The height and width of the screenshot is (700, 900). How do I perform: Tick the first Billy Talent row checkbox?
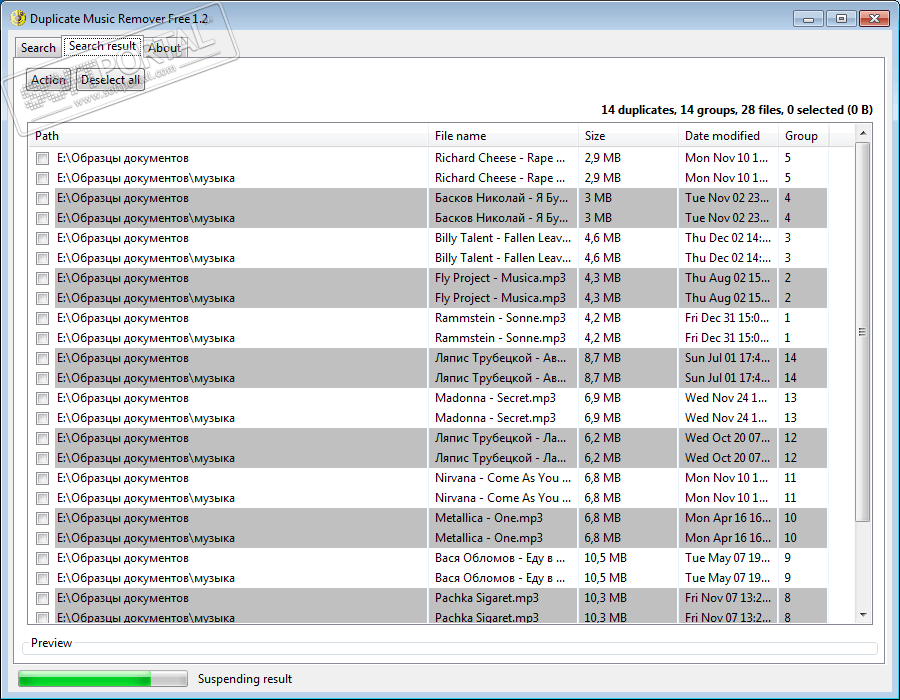42,238
